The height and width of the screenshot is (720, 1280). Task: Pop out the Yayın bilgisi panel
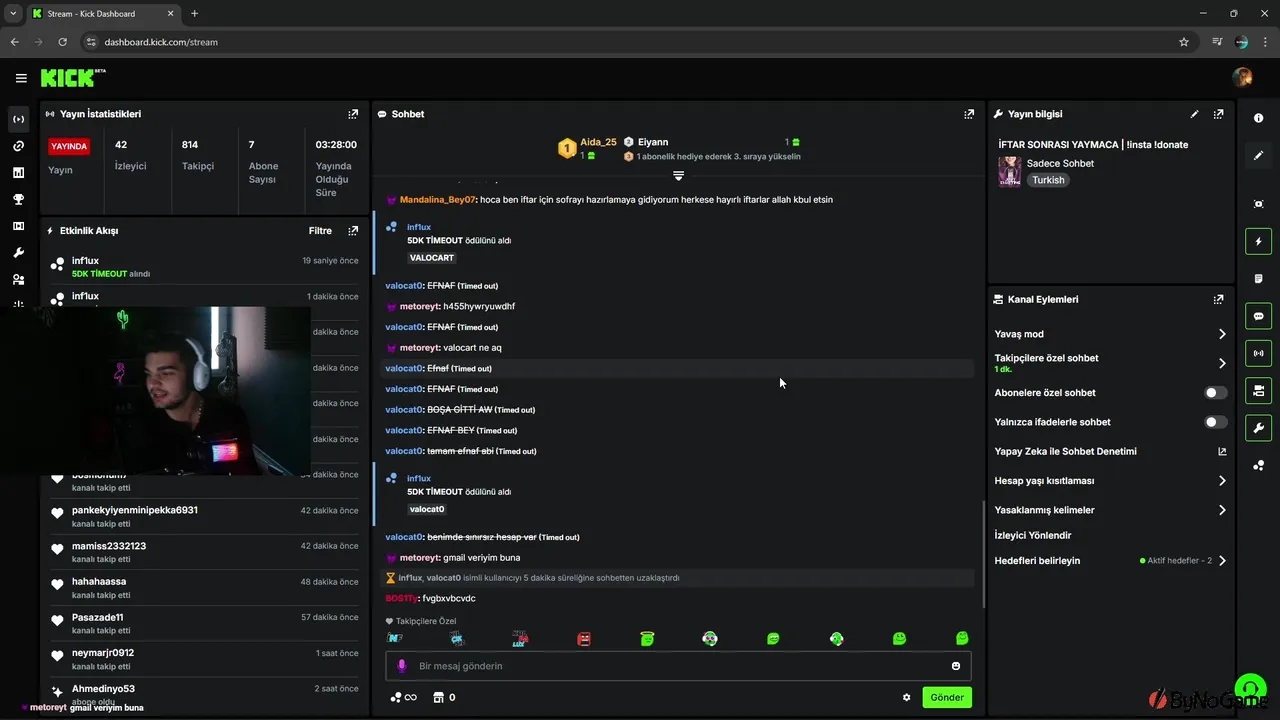click(x=1218, y=114)
